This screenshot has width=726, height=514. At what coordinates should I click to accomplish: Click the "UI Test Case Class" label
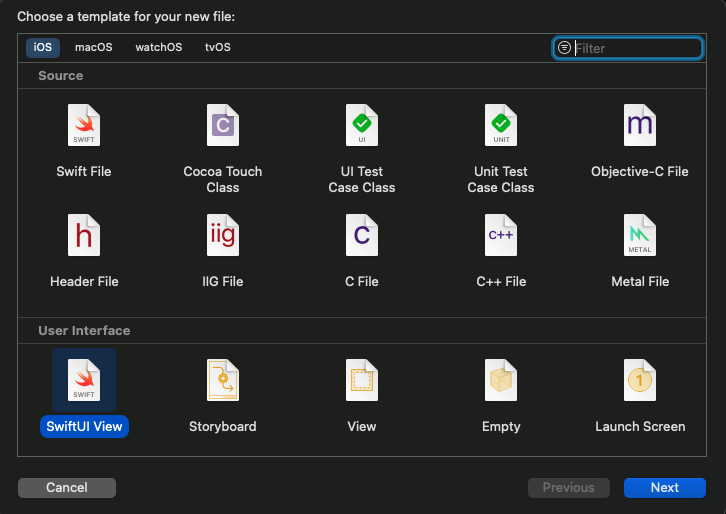(x=362, y=179)
